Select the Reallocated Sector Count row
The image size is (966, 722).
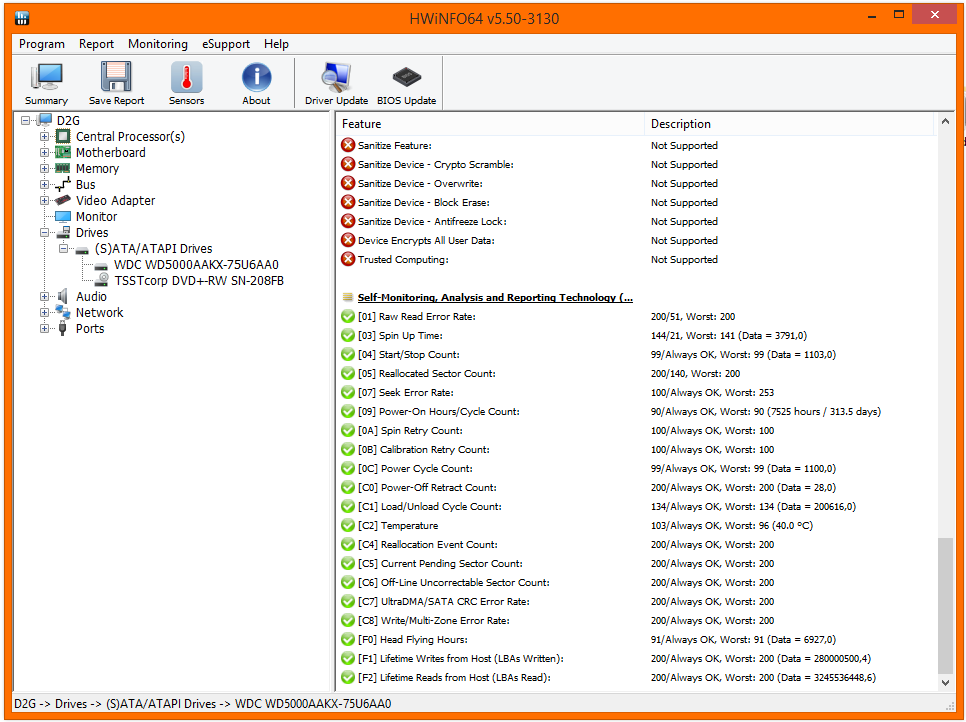pos(637,373)
